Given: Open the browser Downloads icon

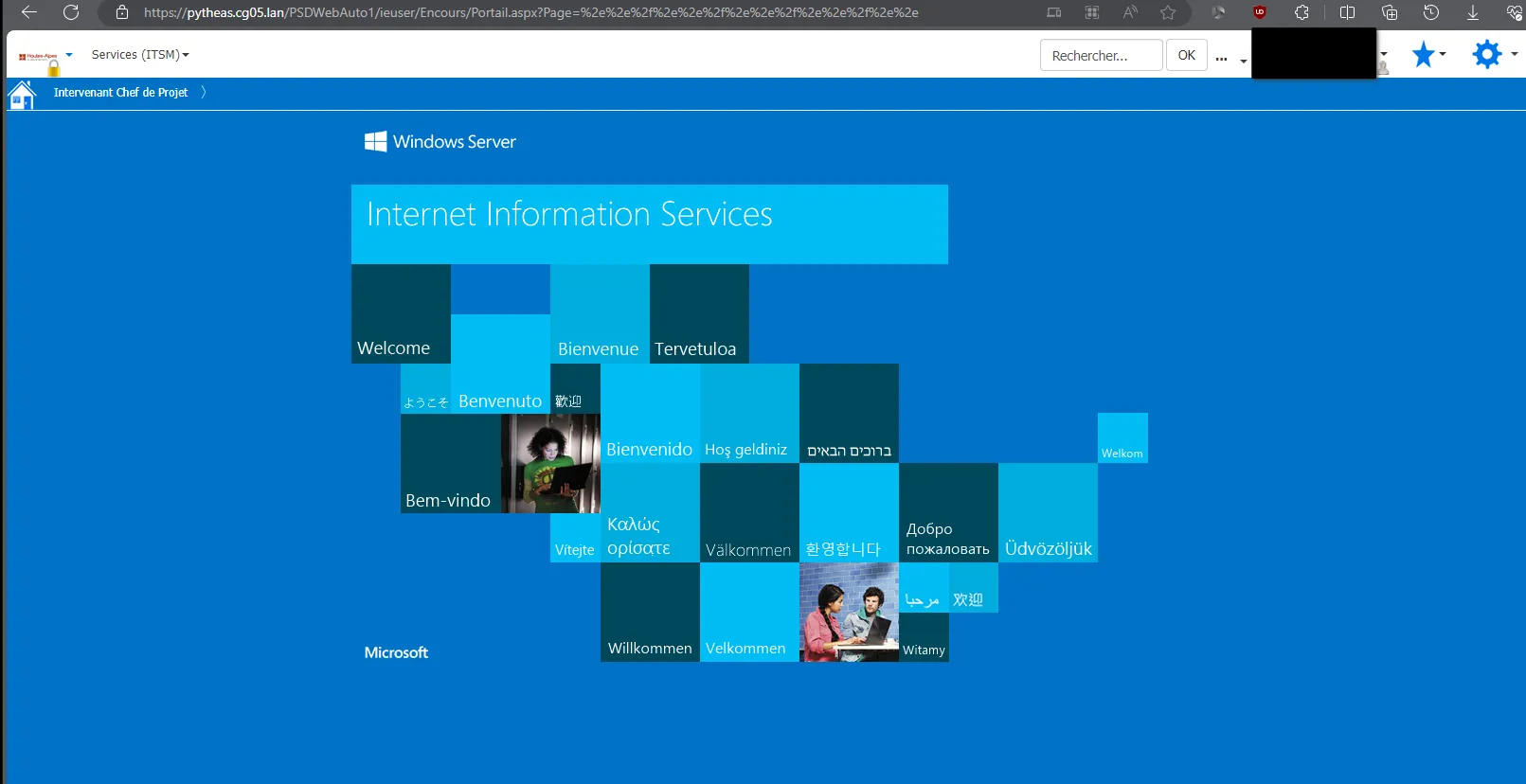Looking at the screenshot, I should 1473,12.
